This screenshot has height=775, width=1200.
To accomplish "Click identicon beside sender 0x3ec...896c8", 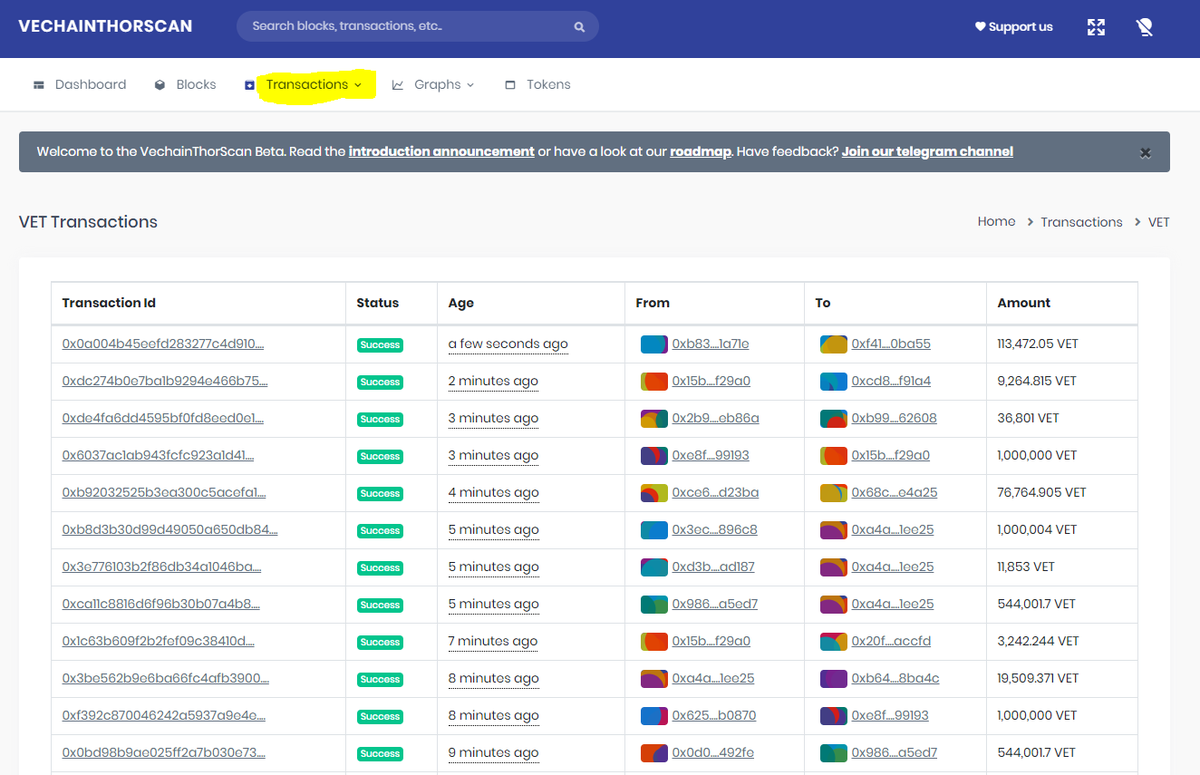I will tap(654, 529).
